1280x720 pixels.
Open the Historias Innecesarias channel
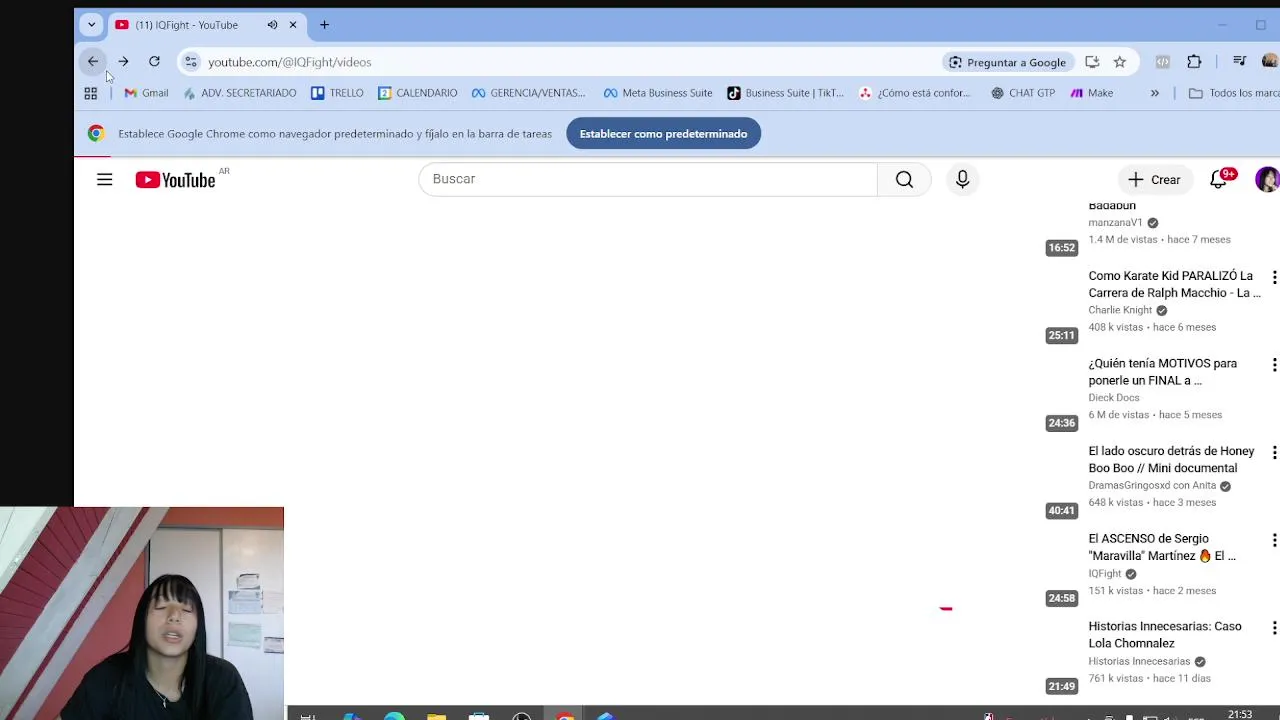[1139, 661]
